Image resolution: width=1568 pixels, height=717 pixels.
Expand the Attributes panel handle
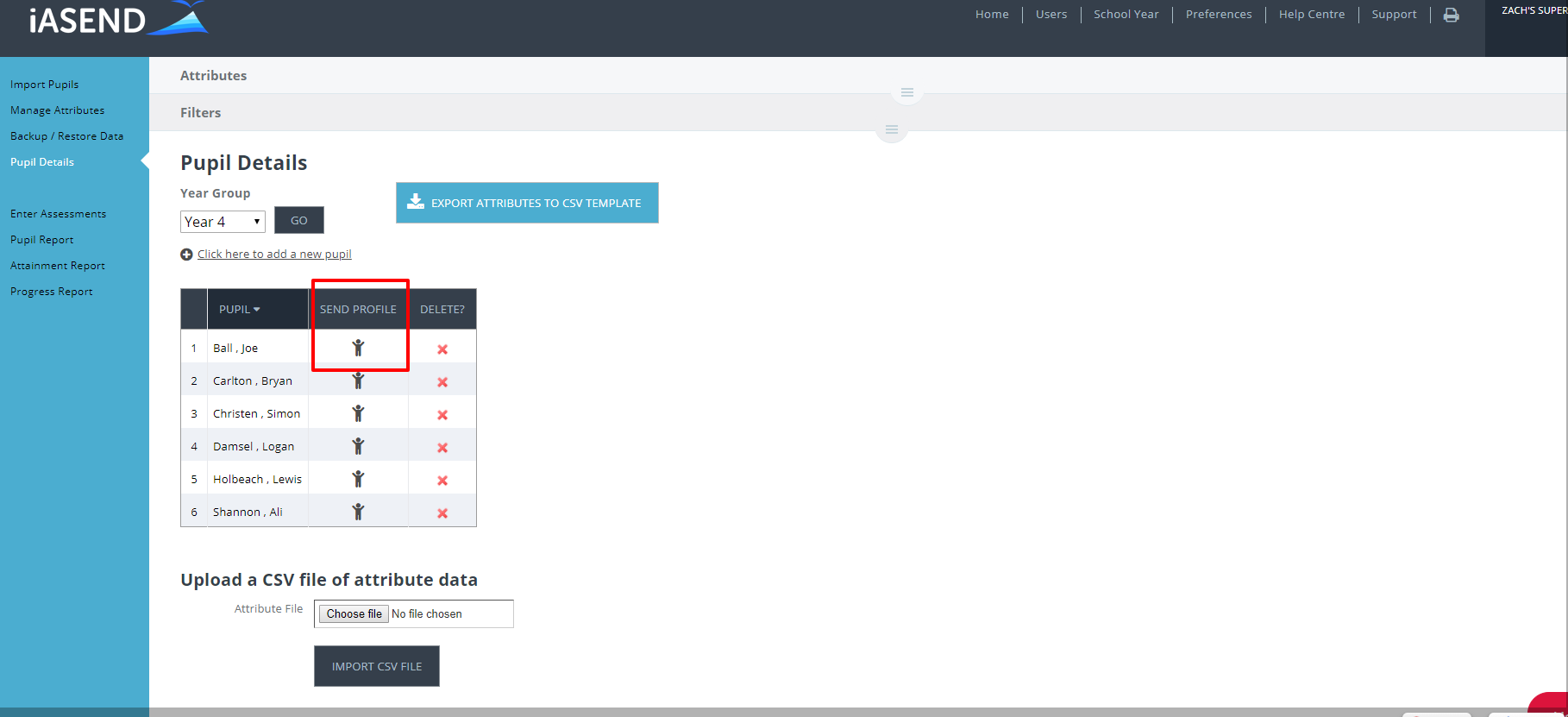tap(907, 92)
